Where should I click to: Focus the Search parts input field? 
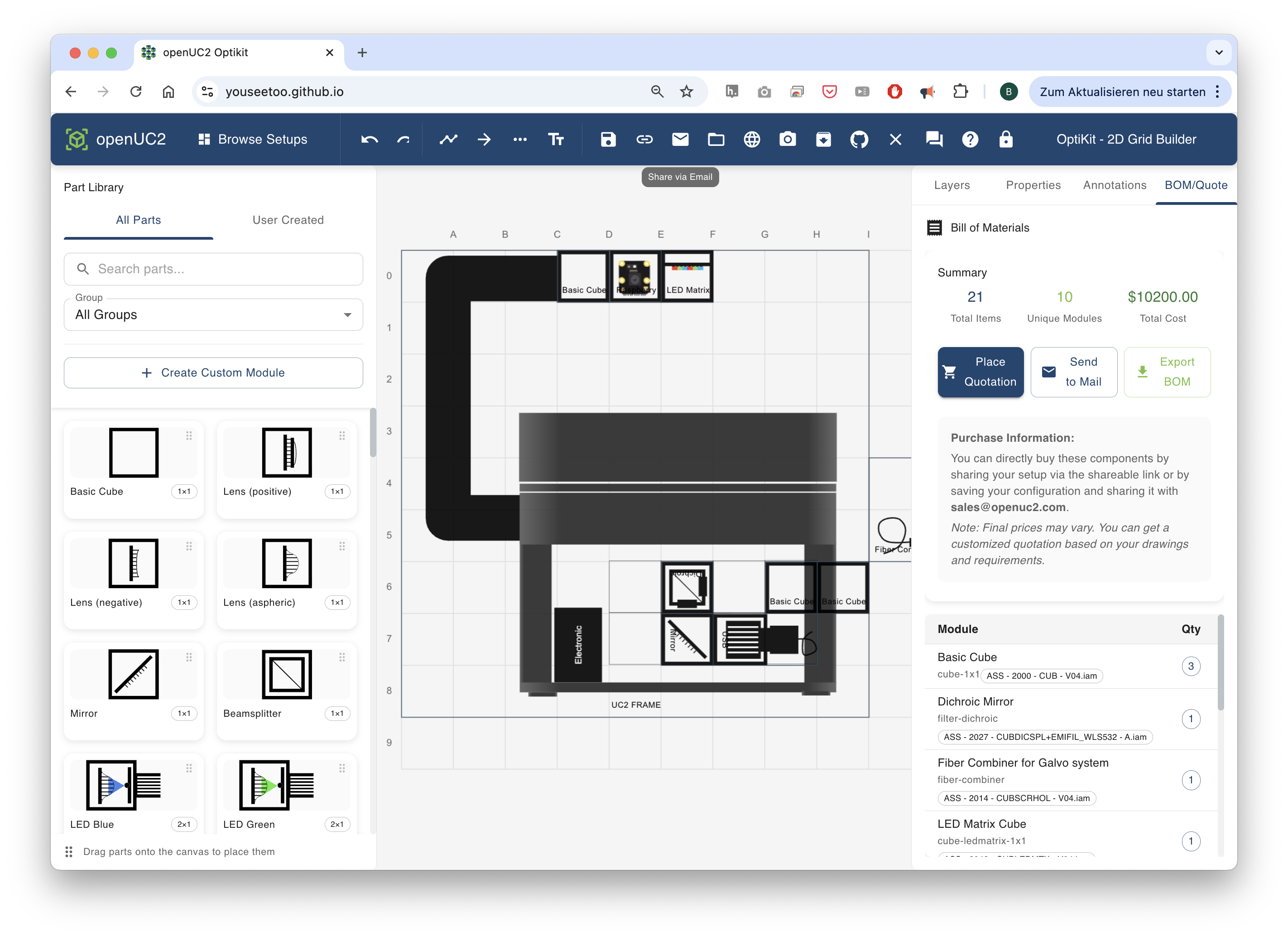pyautogui.click(x=213, y=269)
